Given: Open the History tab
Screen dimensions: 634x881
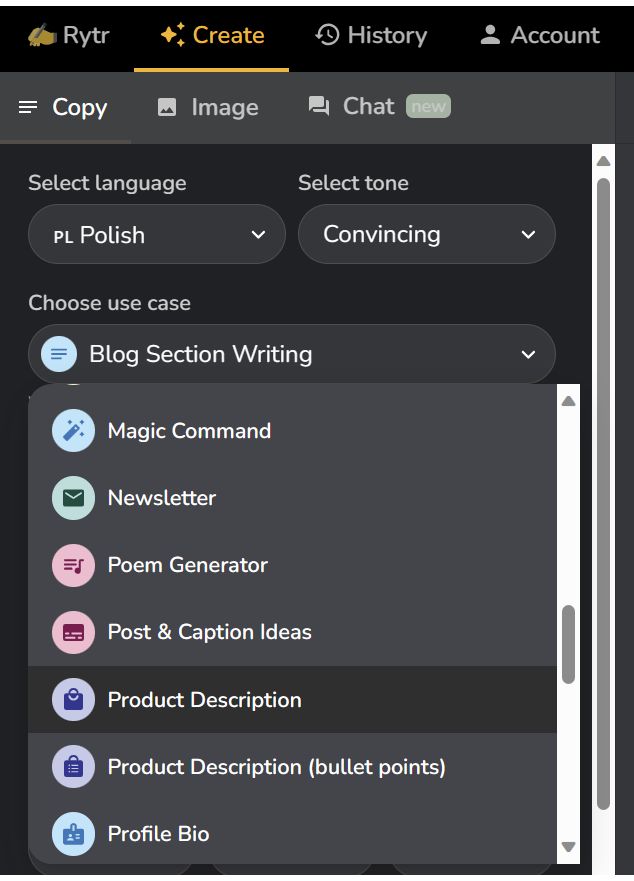Looking at the screenshot, I should [x=371, y=35].
